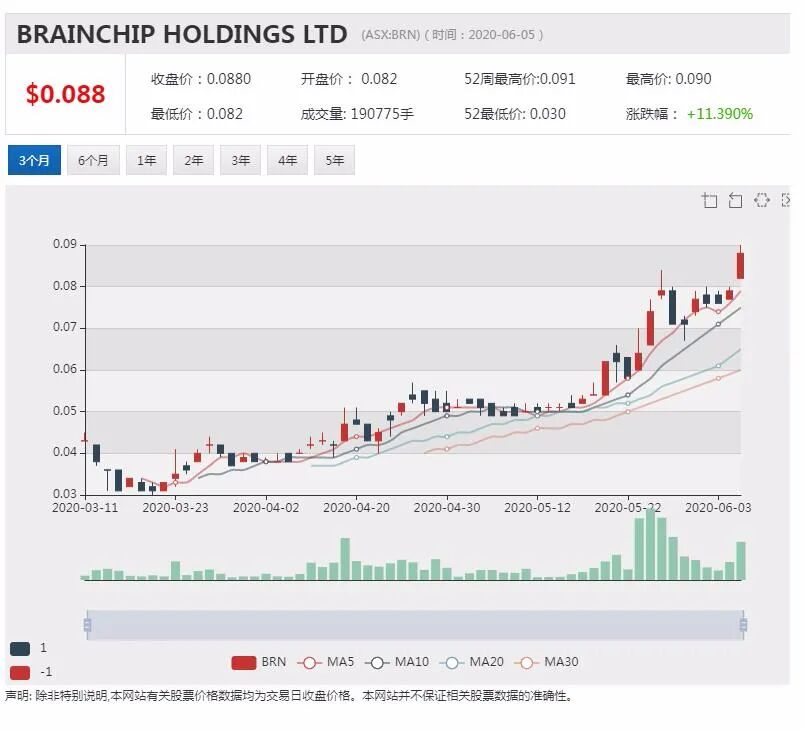Click the 0.05 y-axis label

[x=65, y=411]
